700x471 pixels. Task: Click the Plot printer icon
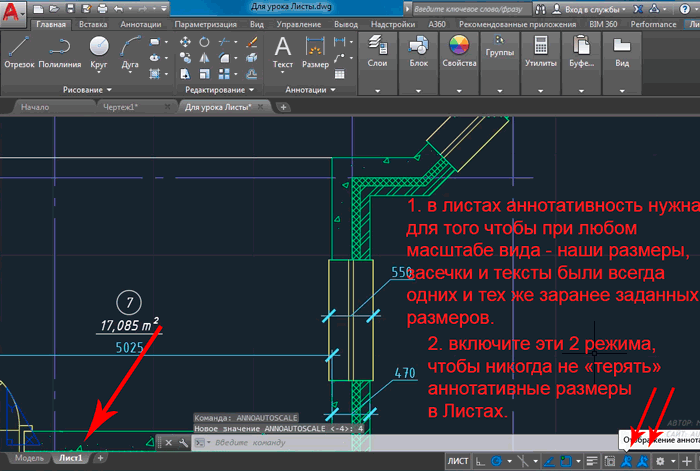click(102, 8)
